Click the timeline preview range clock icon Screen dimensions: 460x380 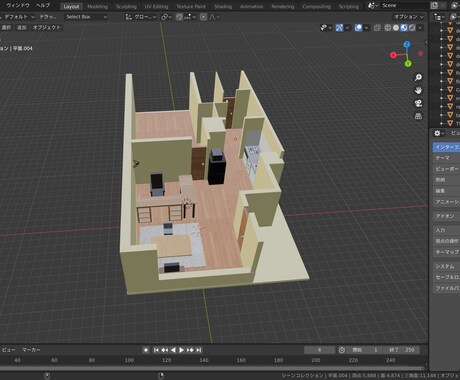342,350
